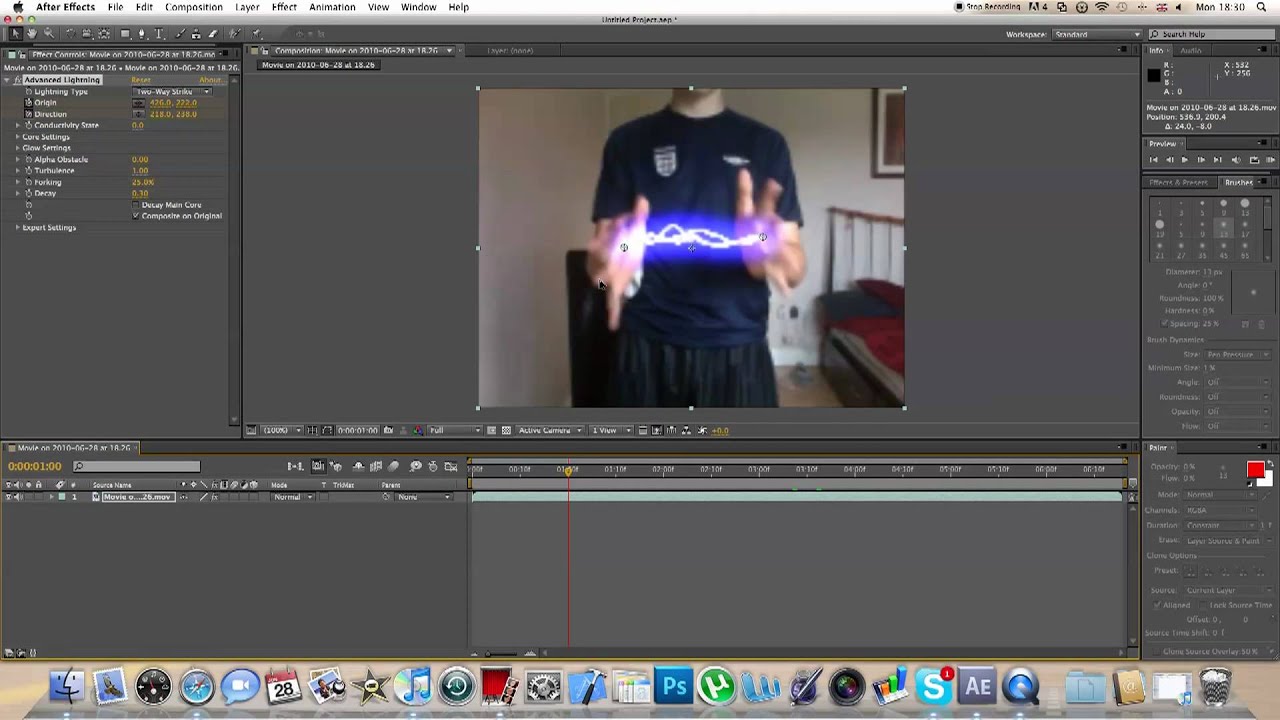The width and height of the screenshot is (1280, 720).
Task: Select the Puppet Pin tool
Action: (x=257, y=34)
